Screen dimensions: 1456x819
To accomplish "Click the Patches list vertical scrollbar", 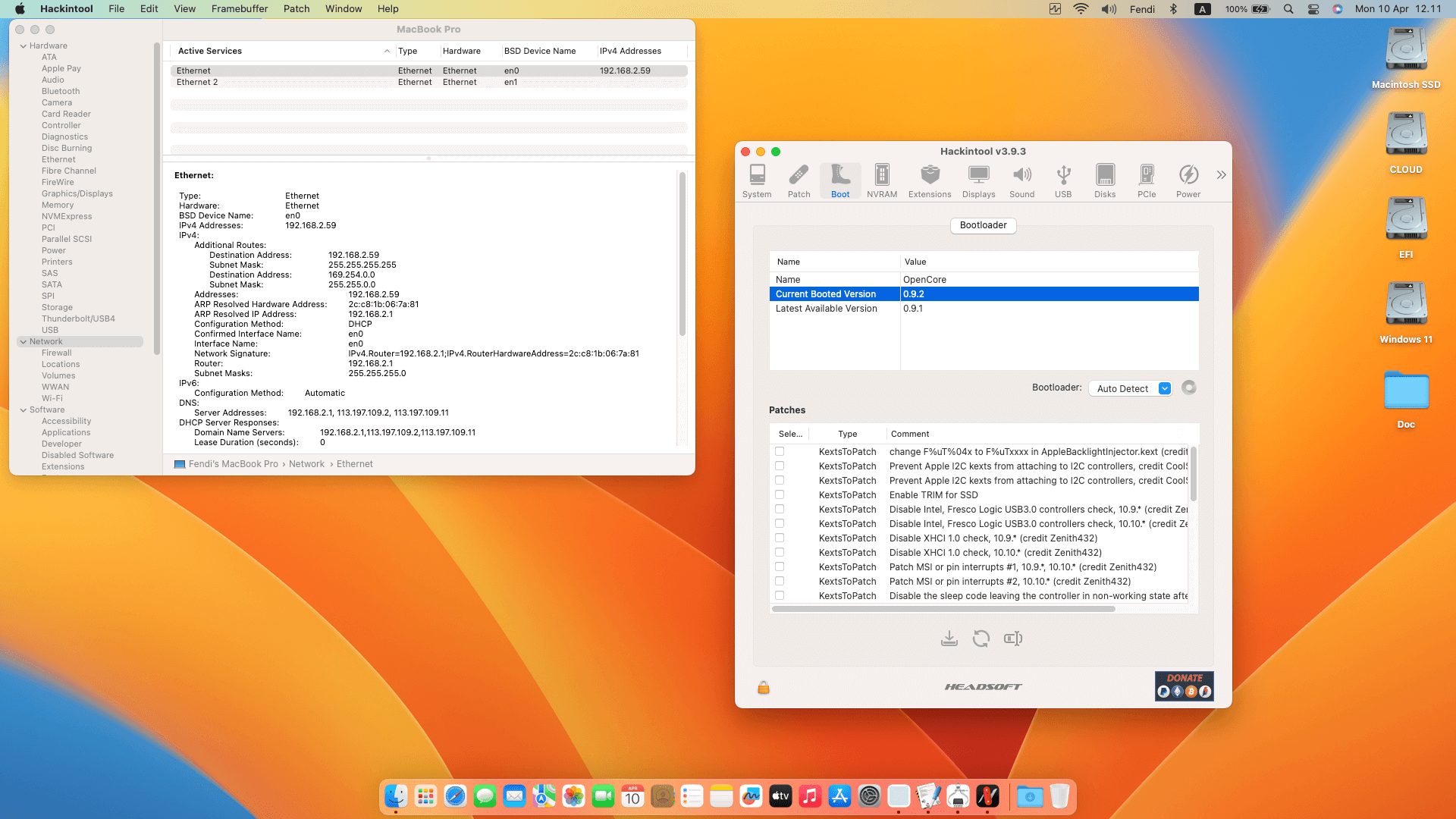I will 1193,474.
